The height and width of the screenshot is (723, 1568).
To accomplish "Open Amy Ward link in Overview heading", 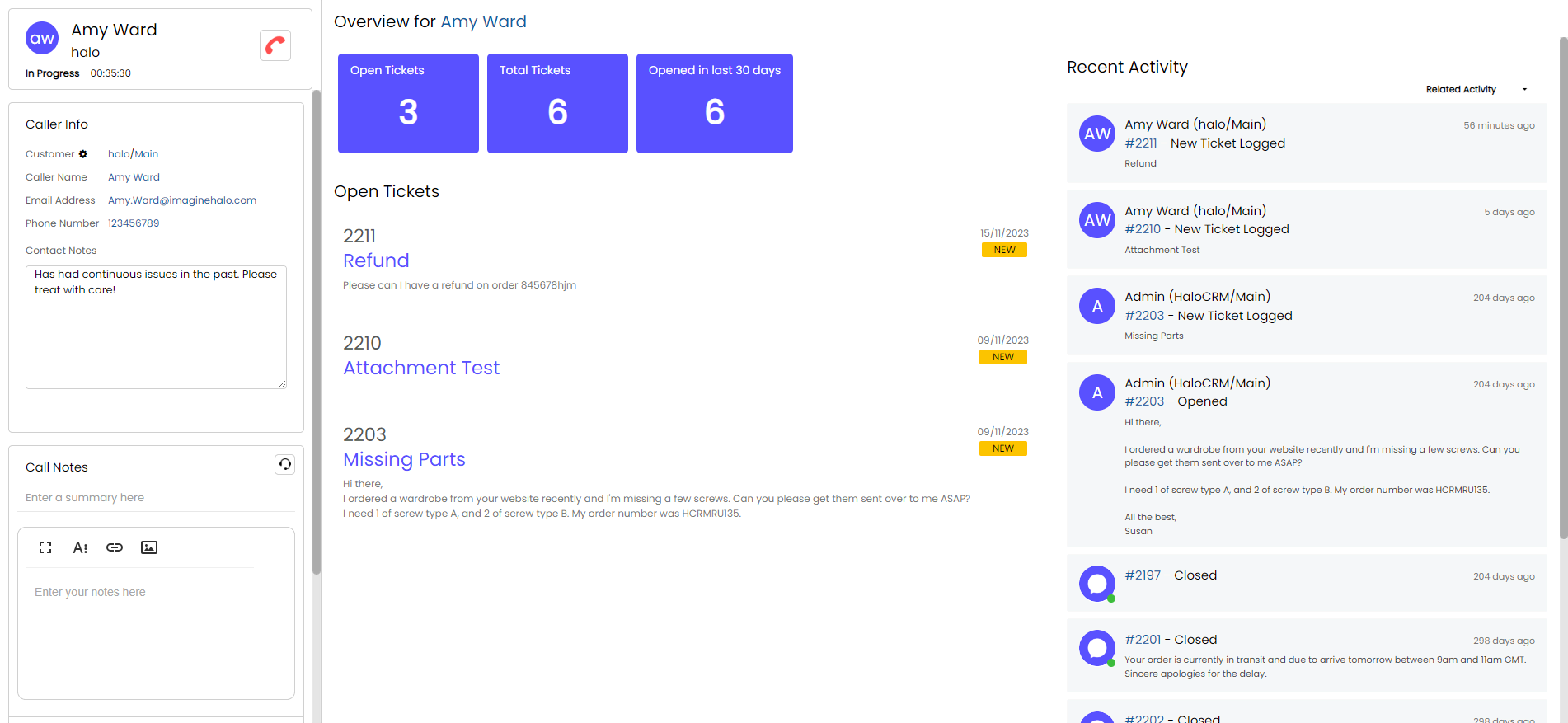I will [x=483, y=21].
